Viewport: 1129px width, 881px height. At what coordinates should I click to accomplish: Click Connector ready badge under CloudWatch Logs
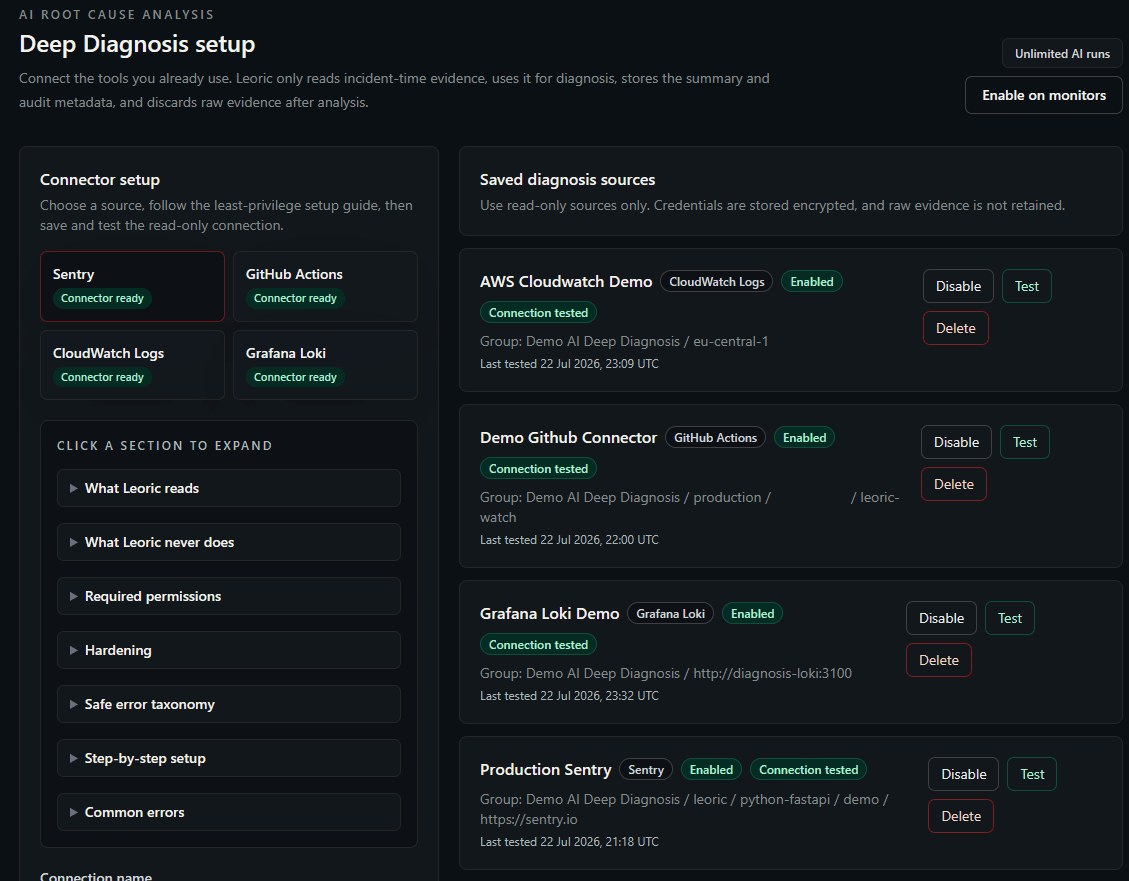tap(102, 377)
